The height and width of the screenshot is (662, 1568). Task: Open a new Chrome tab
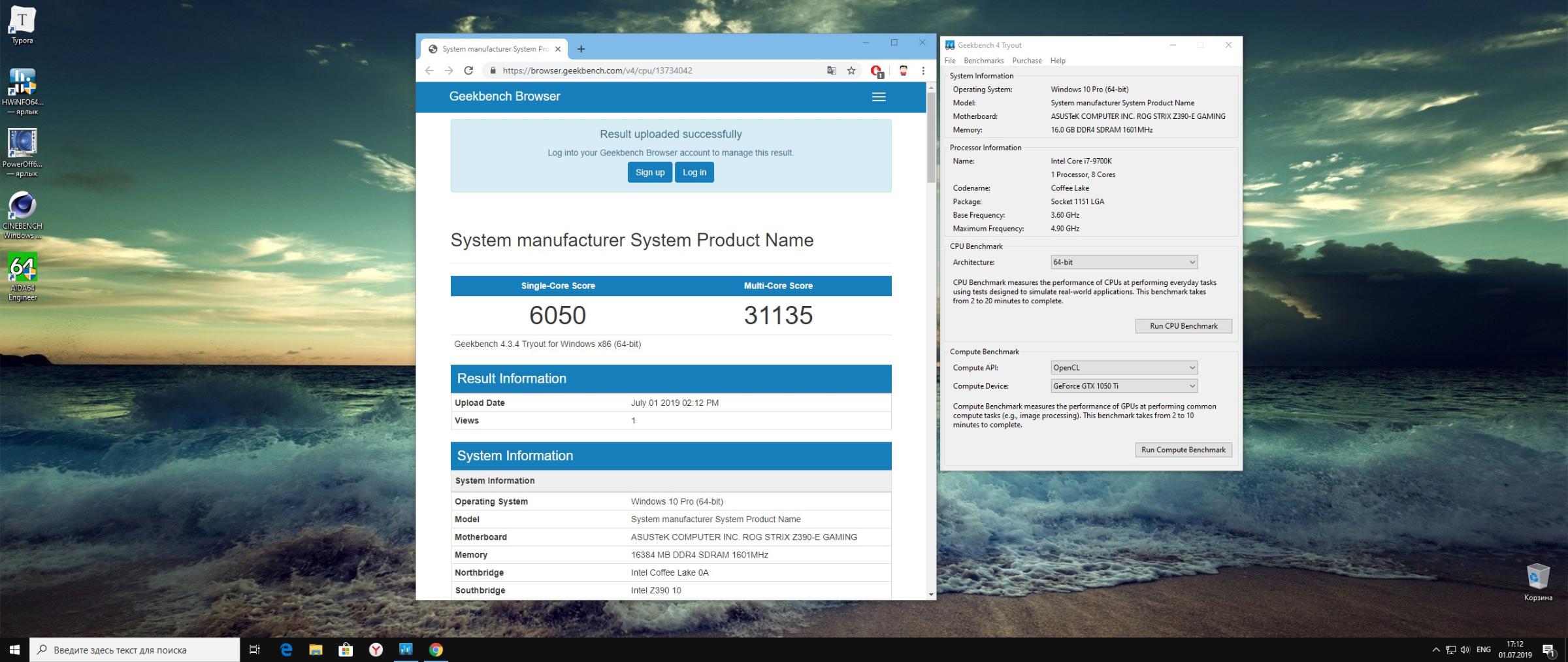coord(581,49)
